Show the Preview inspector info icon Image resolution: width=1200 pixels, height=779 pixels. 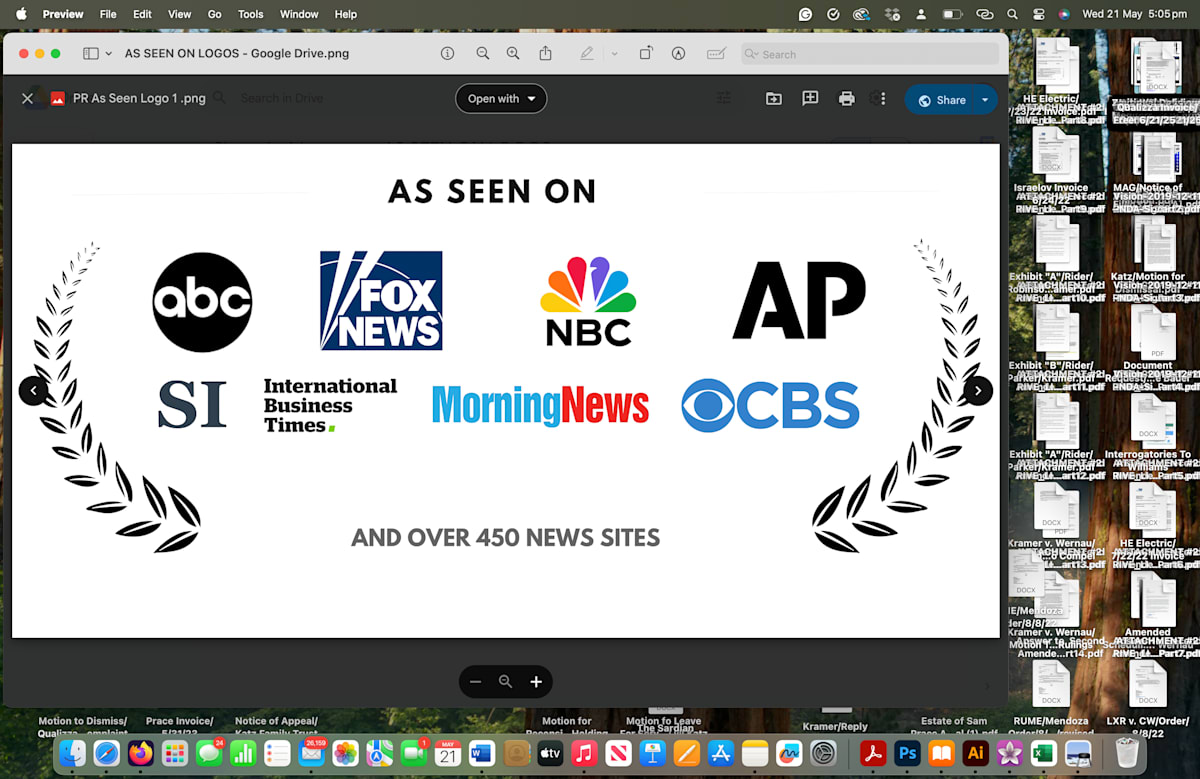coord(447,53)
